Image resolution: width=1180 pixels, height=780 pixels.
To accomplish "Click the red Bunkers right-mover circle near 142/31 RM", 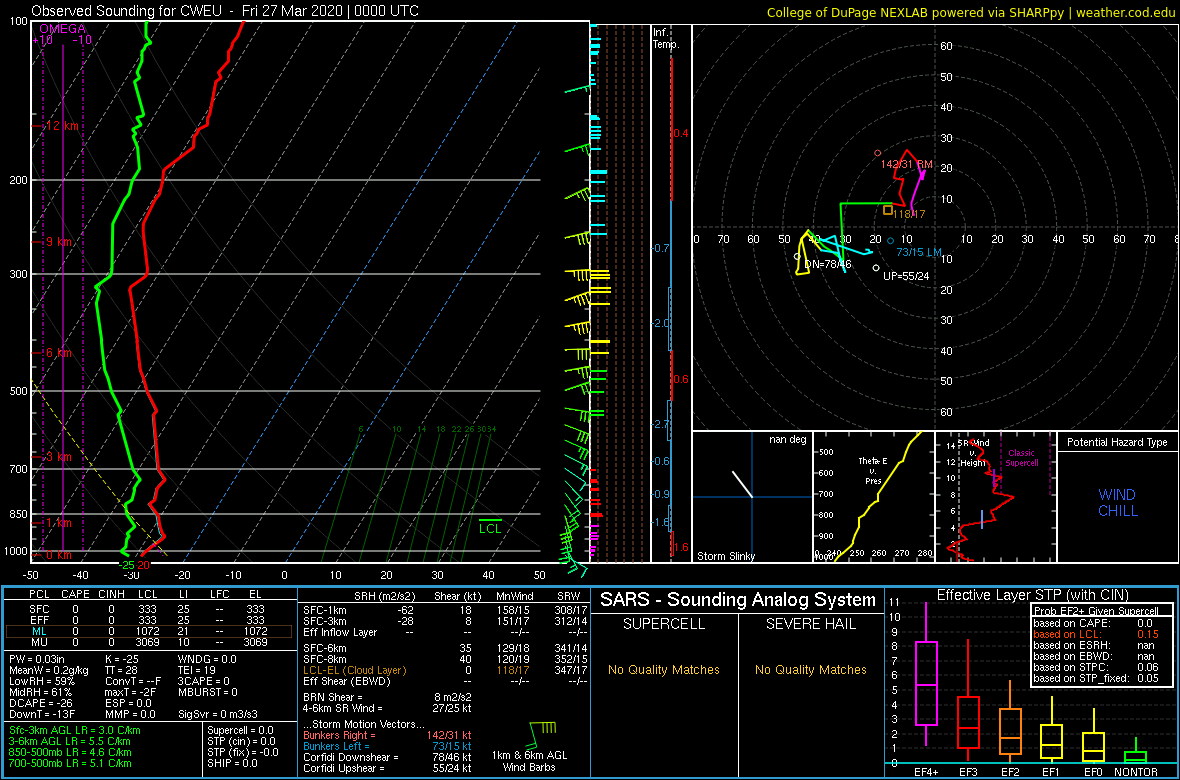I will pyautogui.click(x=877, y=153).
